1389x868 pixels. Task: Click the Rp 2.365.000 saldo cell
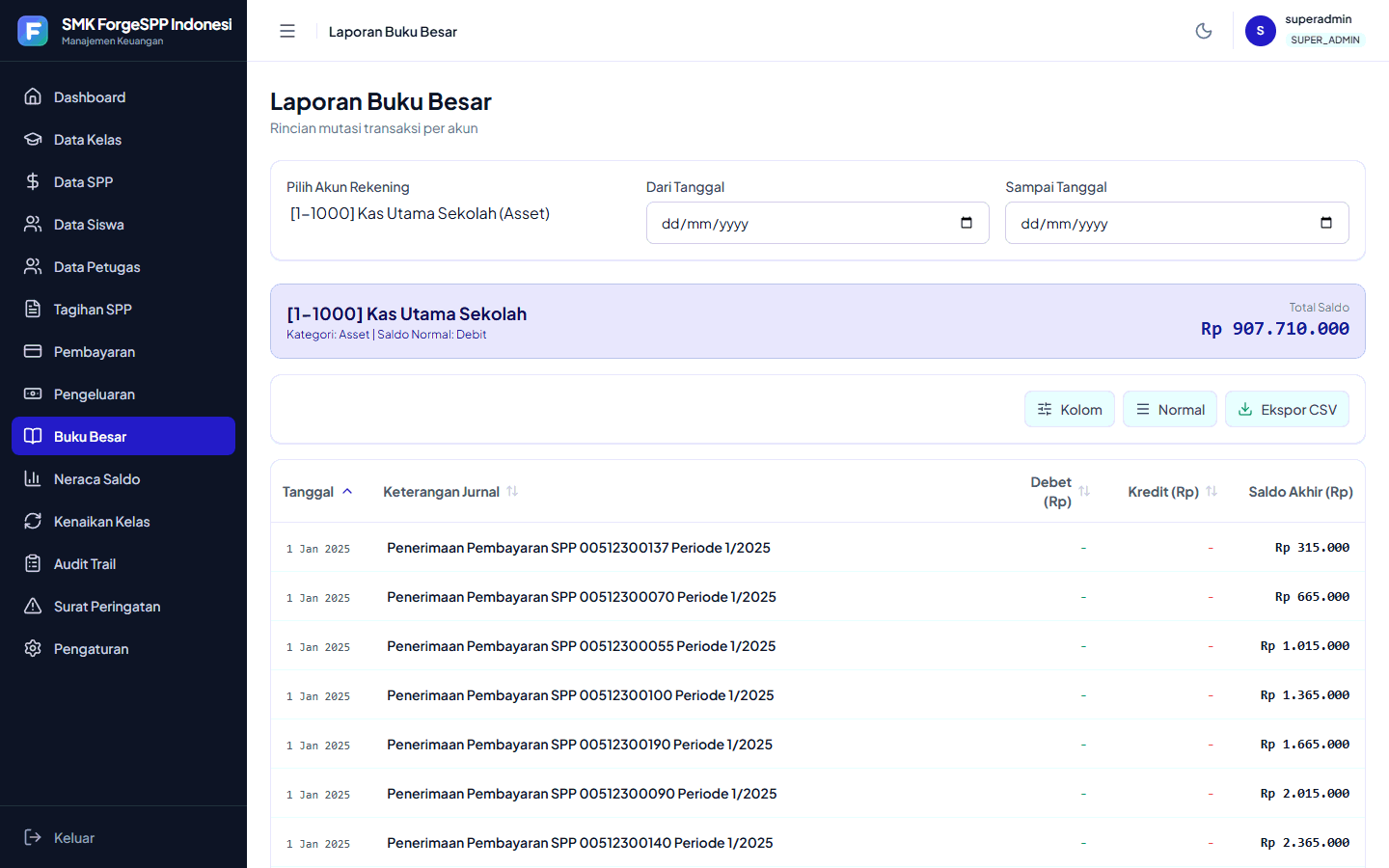[1305, 843]
